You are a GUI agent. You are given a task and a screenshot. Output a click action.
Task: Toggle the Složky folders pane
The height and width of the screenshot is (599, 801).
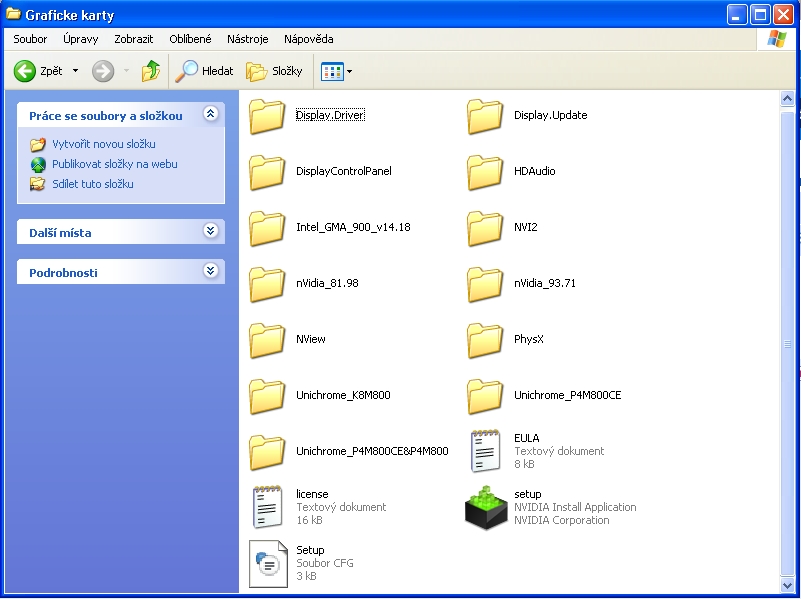click(x=274, y=71)
